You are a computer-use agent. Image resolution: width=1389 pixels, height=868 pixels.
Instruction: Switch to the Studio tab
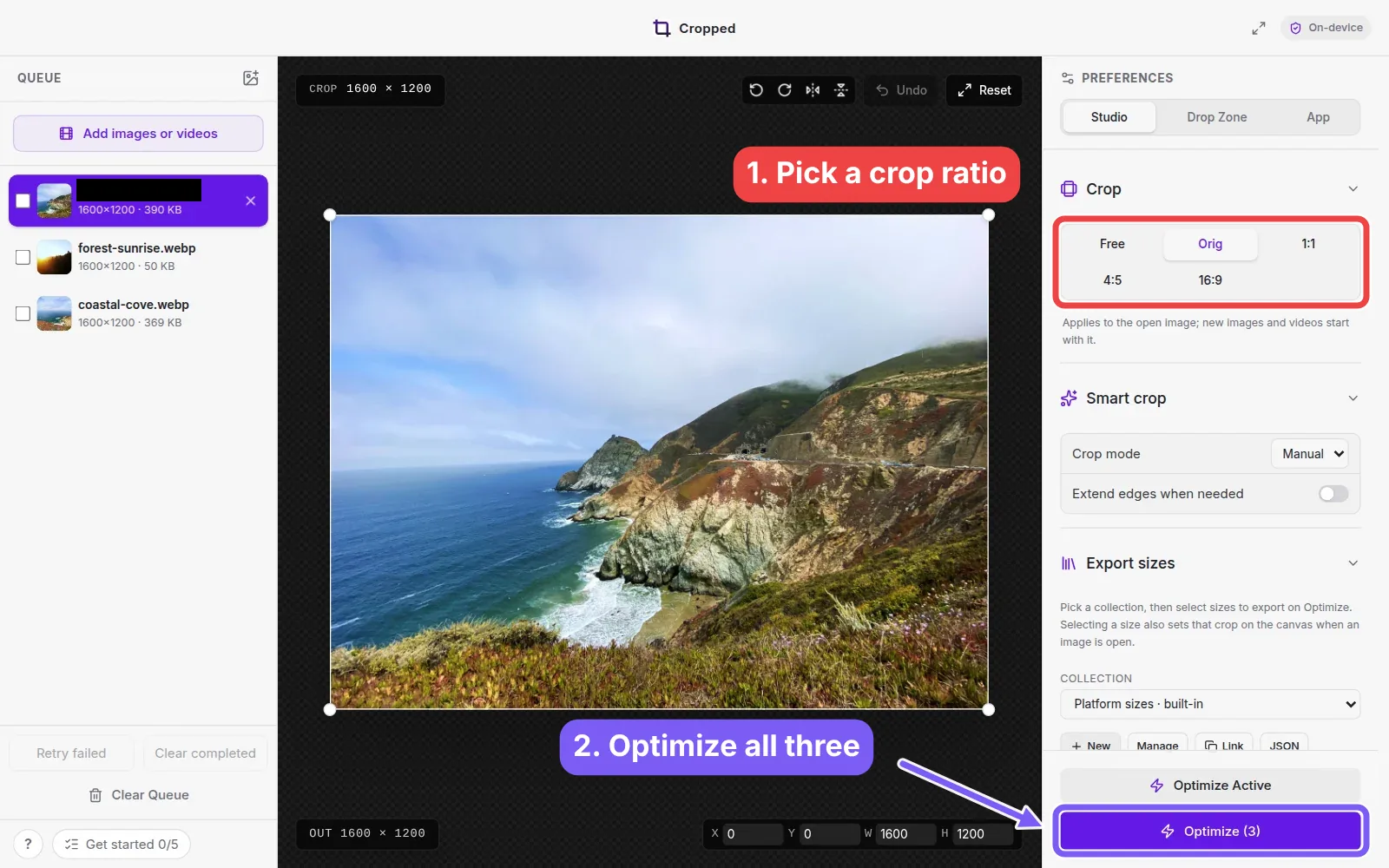click(1109, 117)
